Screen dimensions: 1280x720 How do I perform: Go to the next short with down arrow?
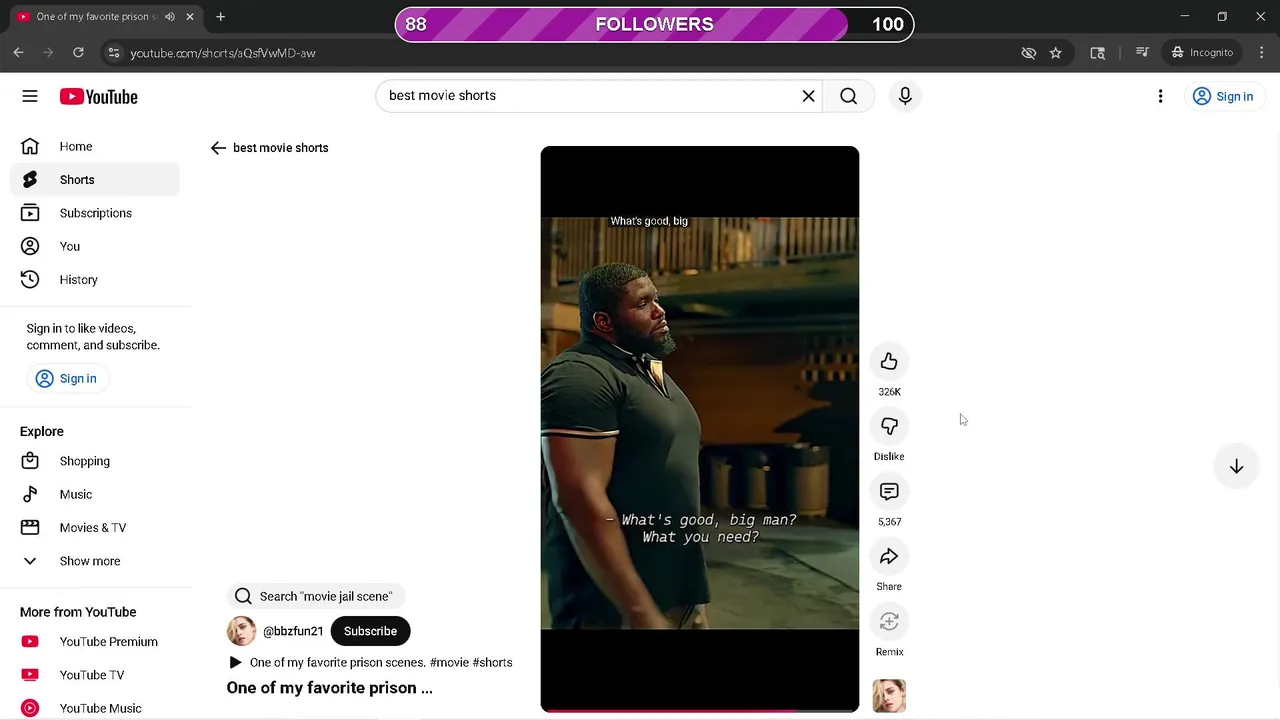pyautogui.click(x=1236, y=467)
